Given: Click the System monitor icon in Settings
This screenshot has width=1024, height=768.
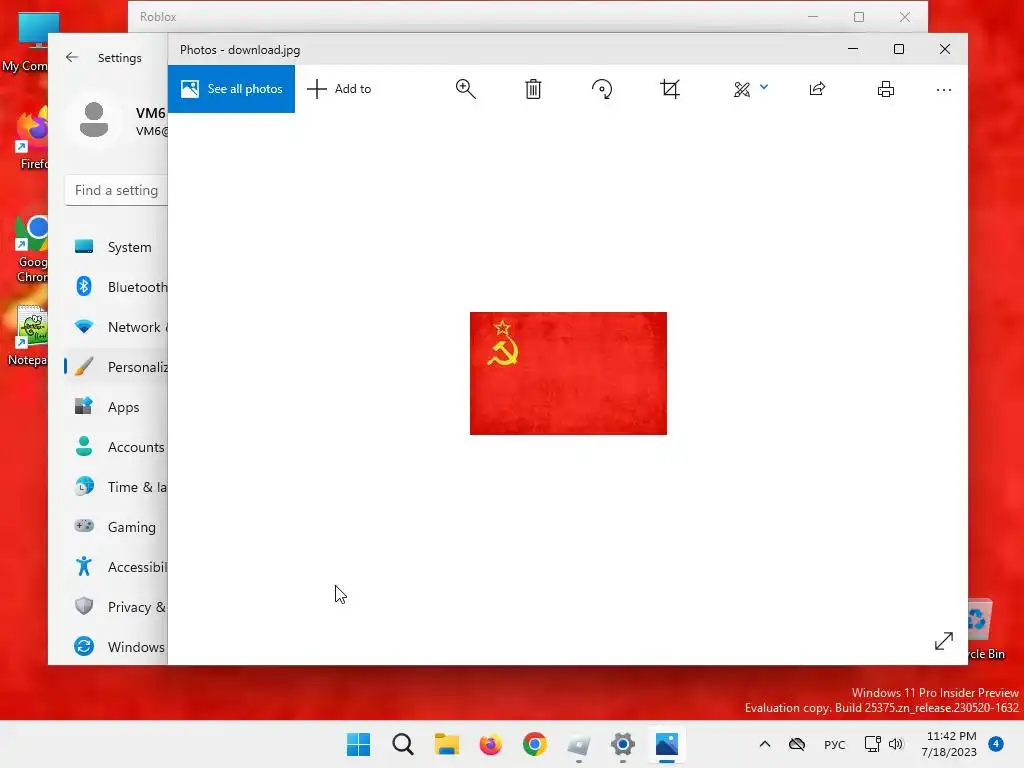Looking at the screenshot, I should (84, 247).
